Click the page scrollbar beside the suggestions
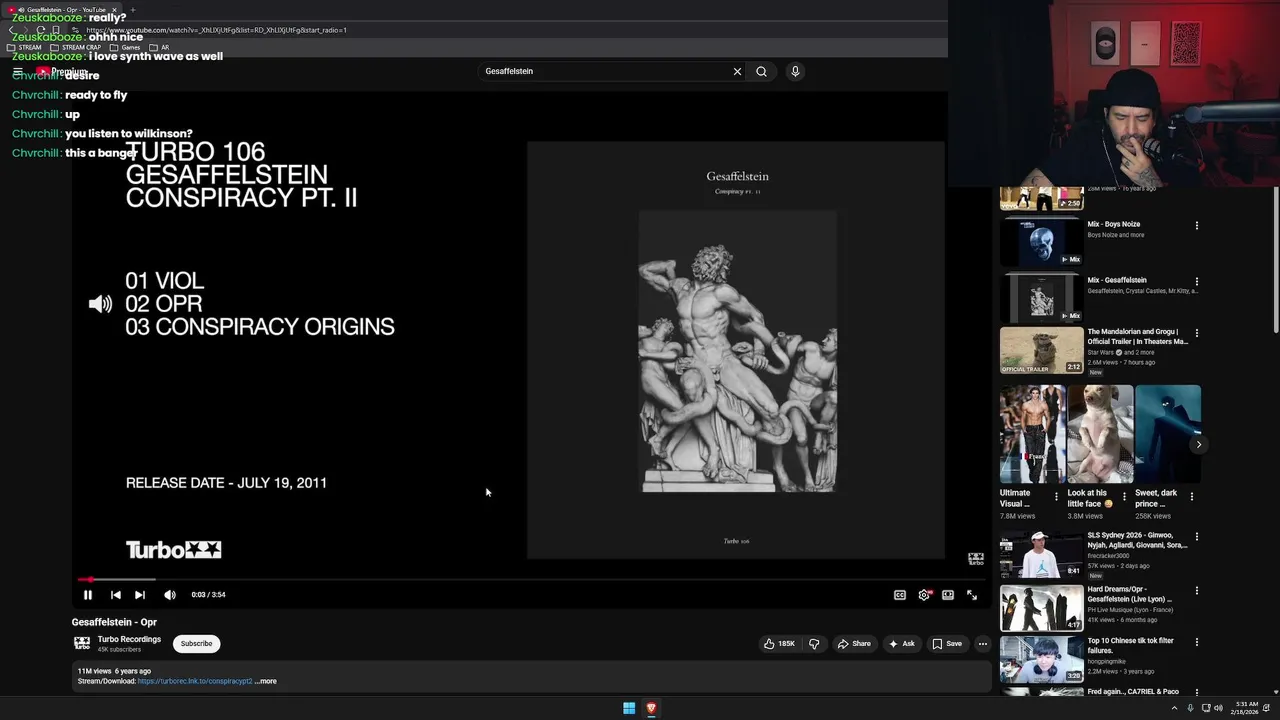1280x720 pixels. tap(1275, 260)
